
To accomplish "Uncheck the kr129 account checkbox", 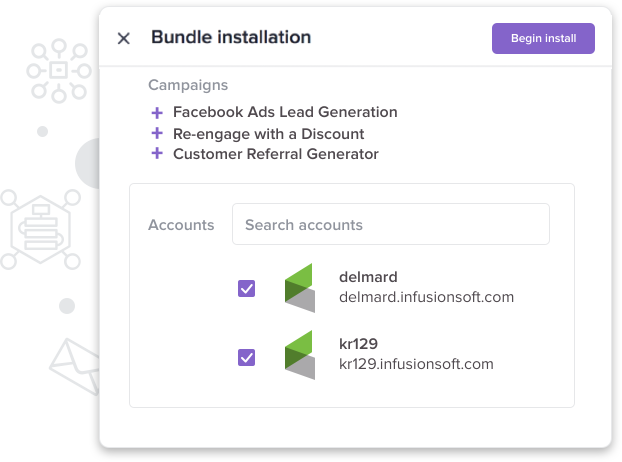I will tap(246, 357).
